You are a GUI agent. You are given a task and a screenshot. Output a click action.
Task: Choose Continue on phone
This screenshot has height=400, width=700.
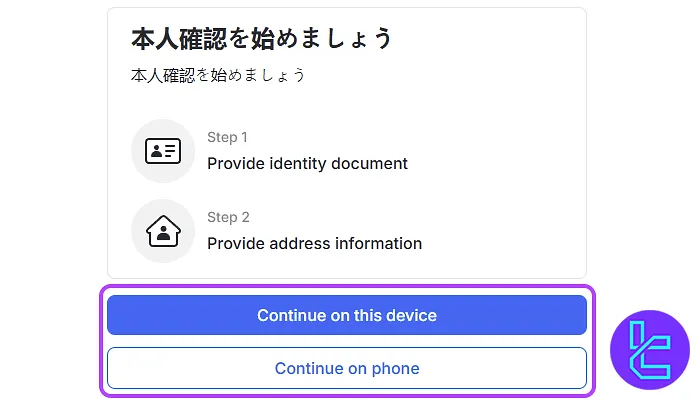click(347, 368)
